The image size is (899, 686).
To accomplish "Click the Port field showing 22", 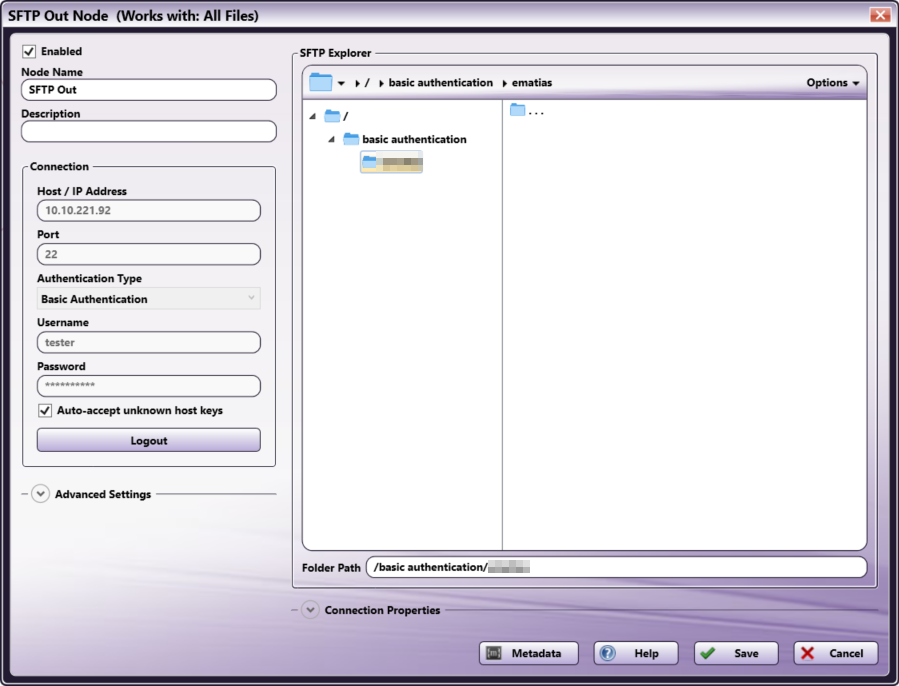I will click(x=148, y=254).
